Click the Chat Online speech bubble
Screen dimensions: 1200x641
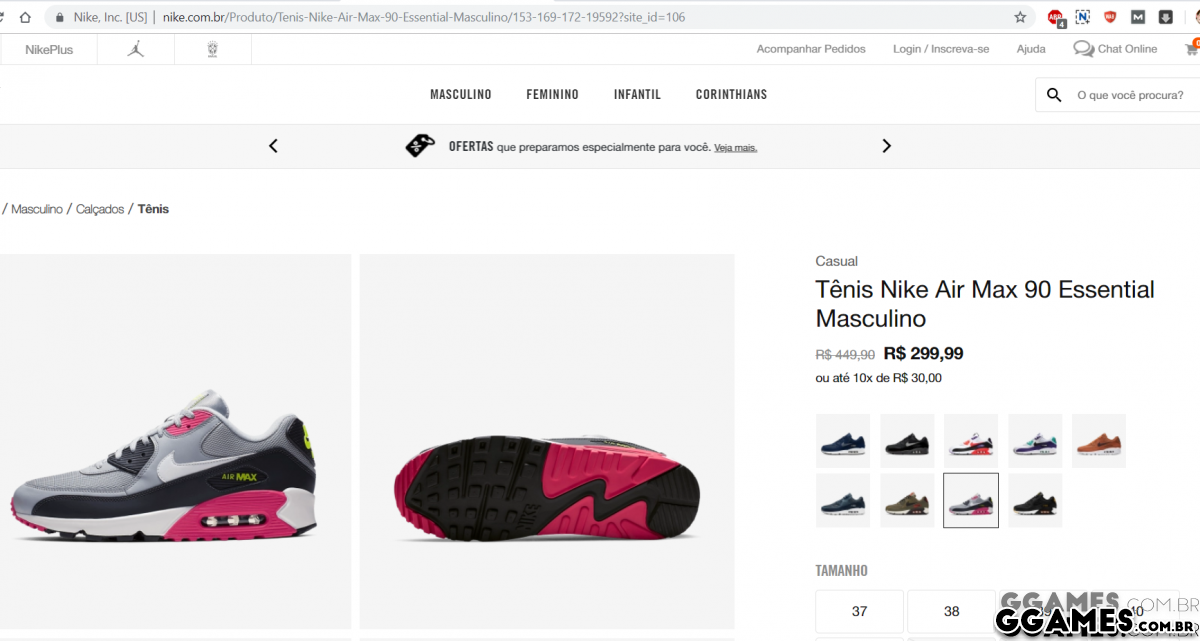1083,49
